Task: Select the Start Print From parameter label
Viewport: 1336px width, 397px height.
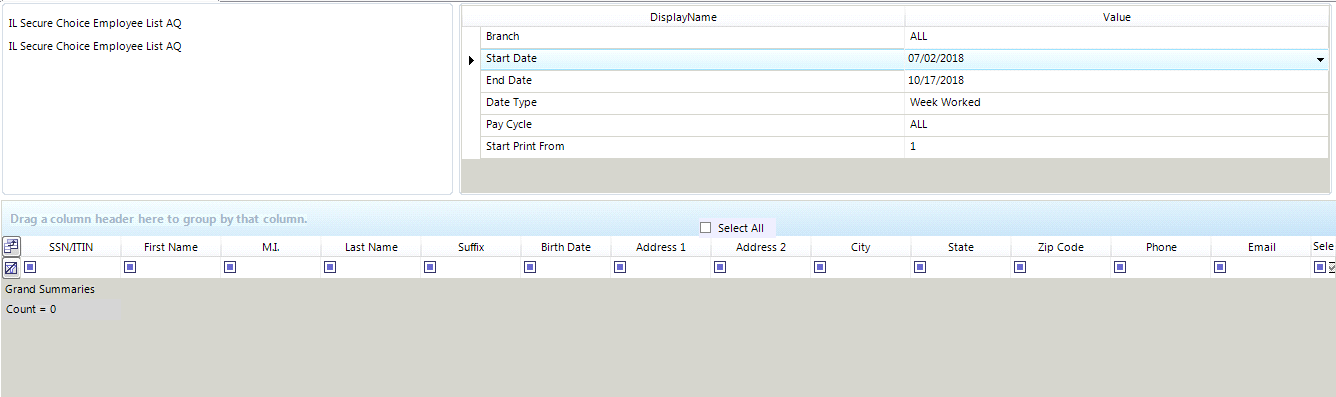Action: click(x=525, y=147)
